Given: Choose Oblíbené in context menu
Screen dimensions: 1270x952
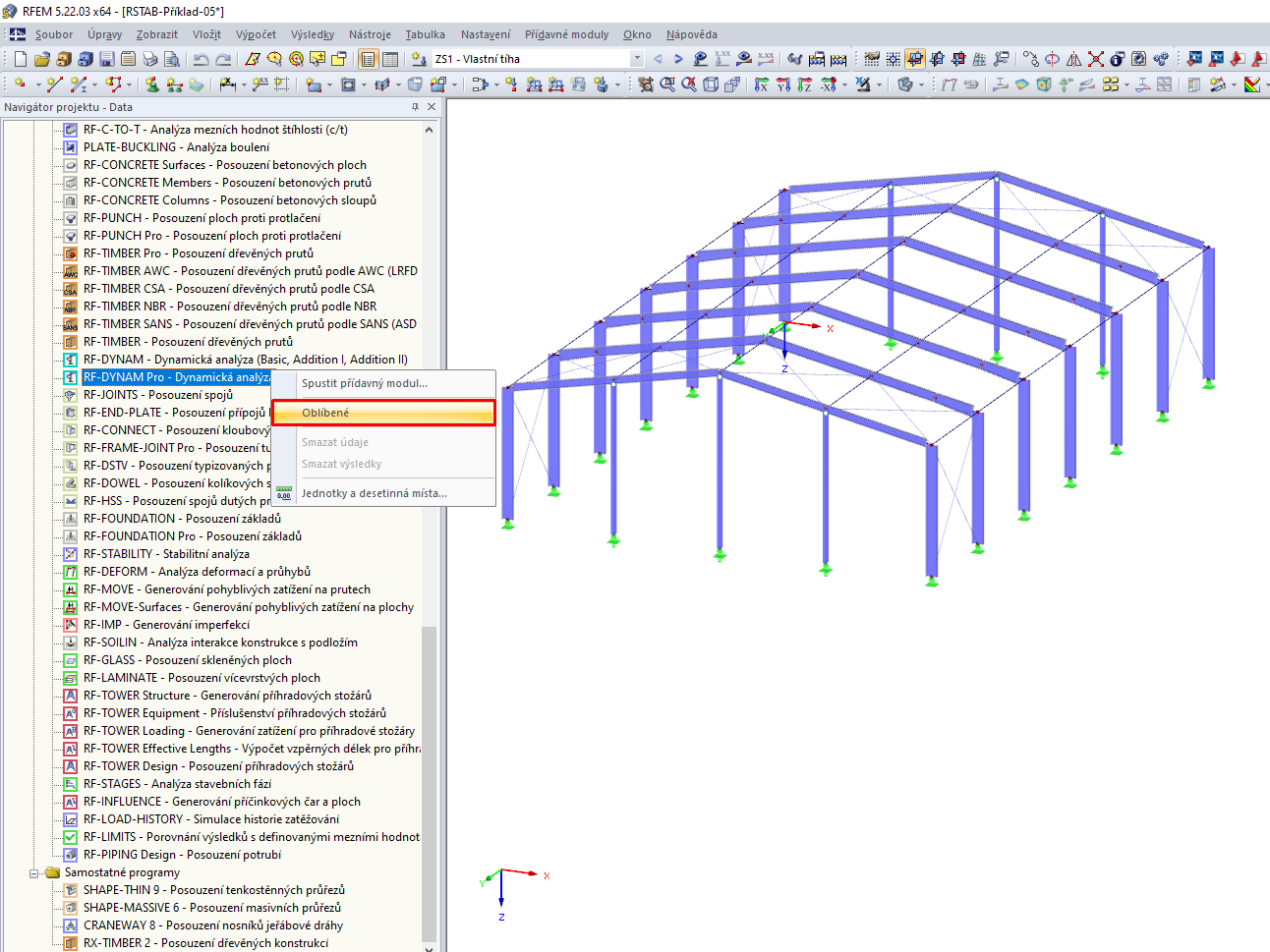Looking at the screenshot, I should coord(383,413).
